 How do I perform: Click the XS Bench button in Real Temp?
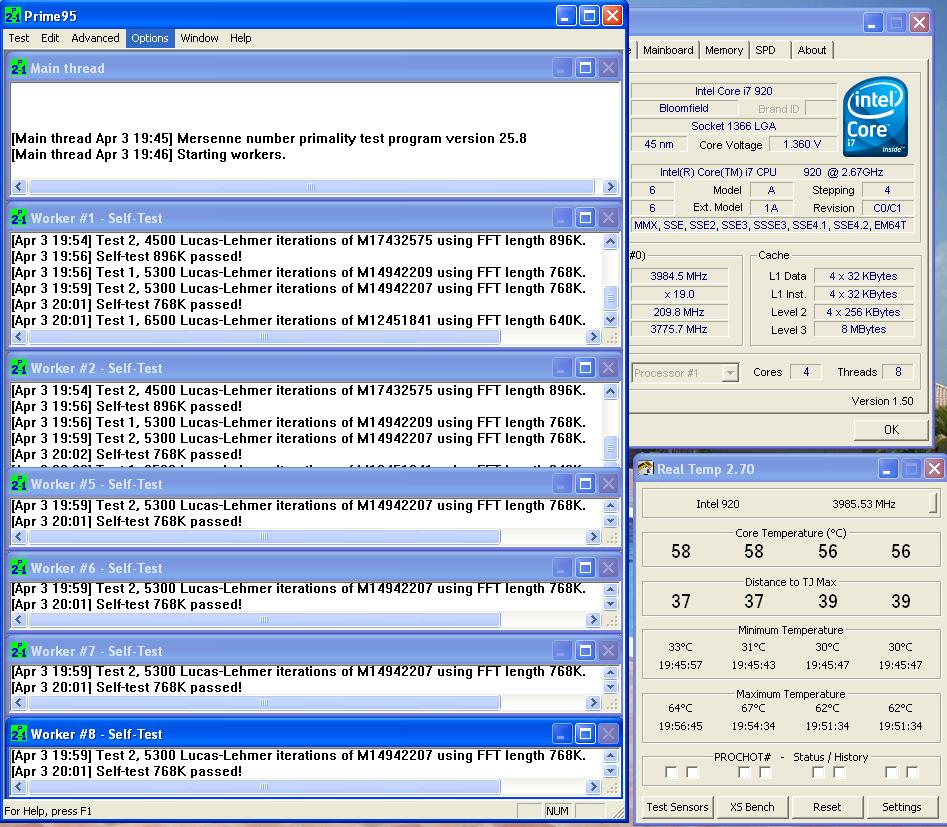coord(752,807)
